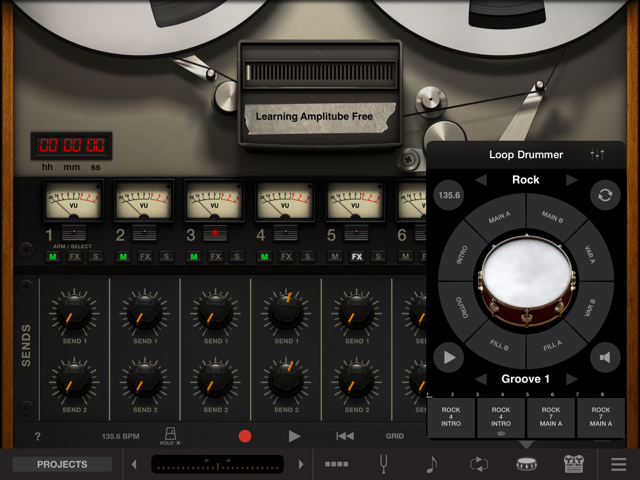Select the MAIN A wheel segment

499,217
